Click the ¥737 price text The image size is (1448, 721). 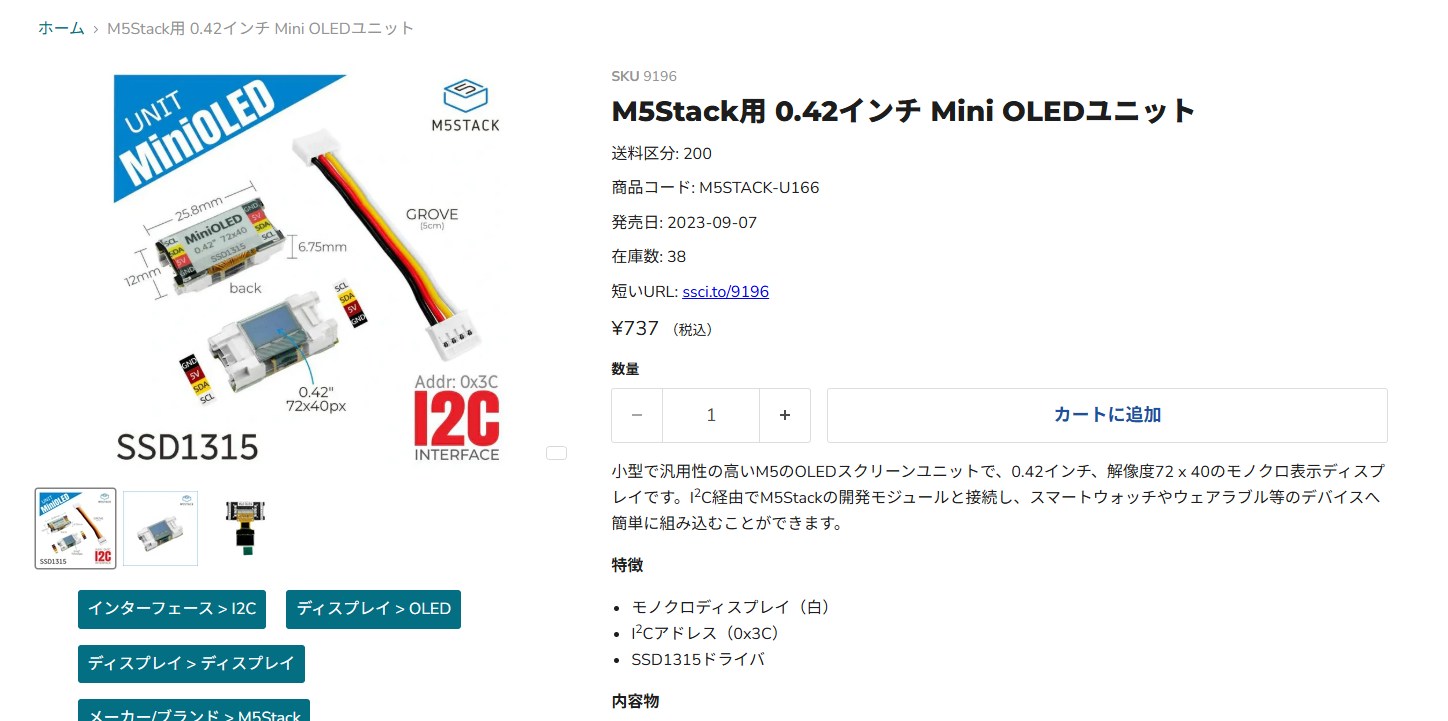(635, 328)
